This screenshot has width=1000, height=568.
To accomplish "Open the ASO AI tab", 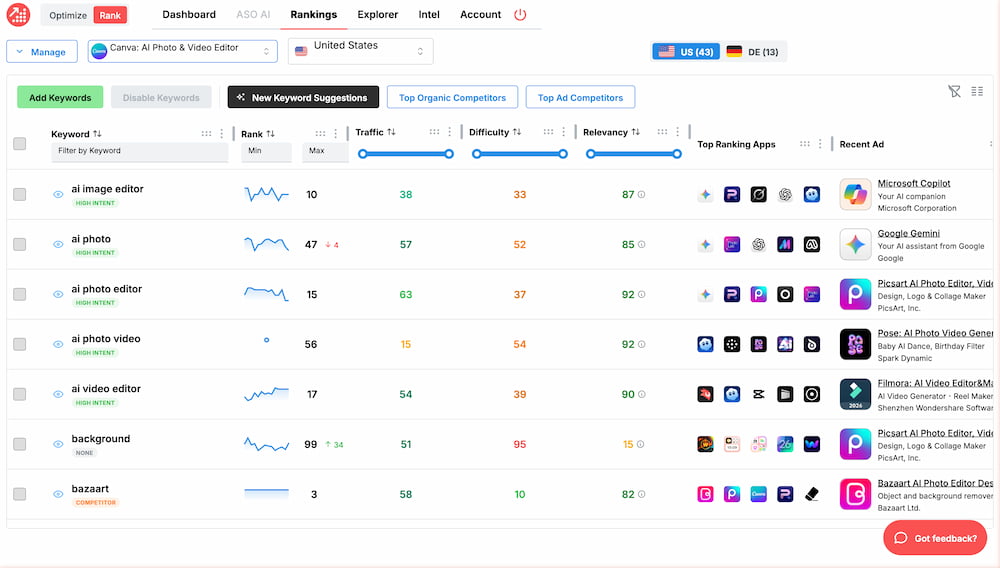I will [253, 15].
